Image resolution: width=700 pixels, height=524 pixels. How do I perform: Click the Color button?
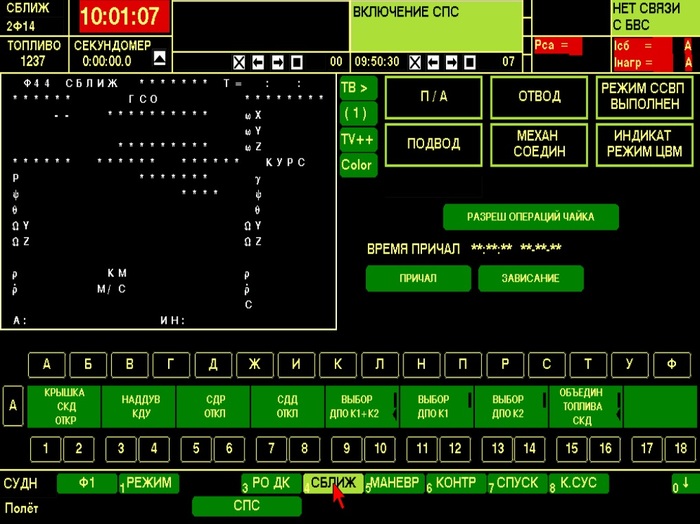357,165
